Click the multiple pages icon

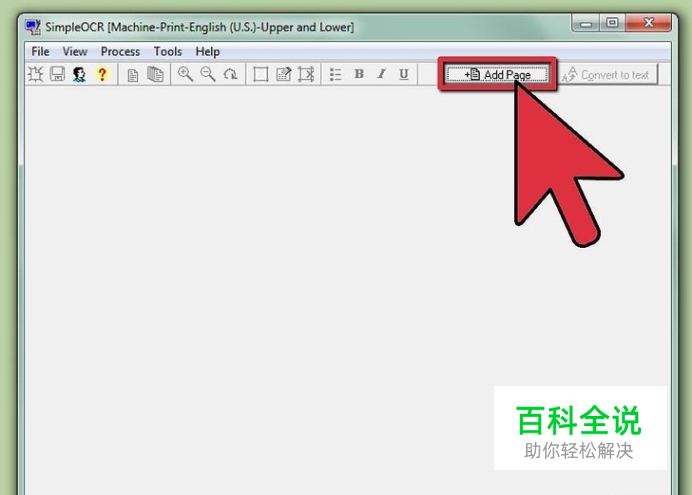click(155, 74)
